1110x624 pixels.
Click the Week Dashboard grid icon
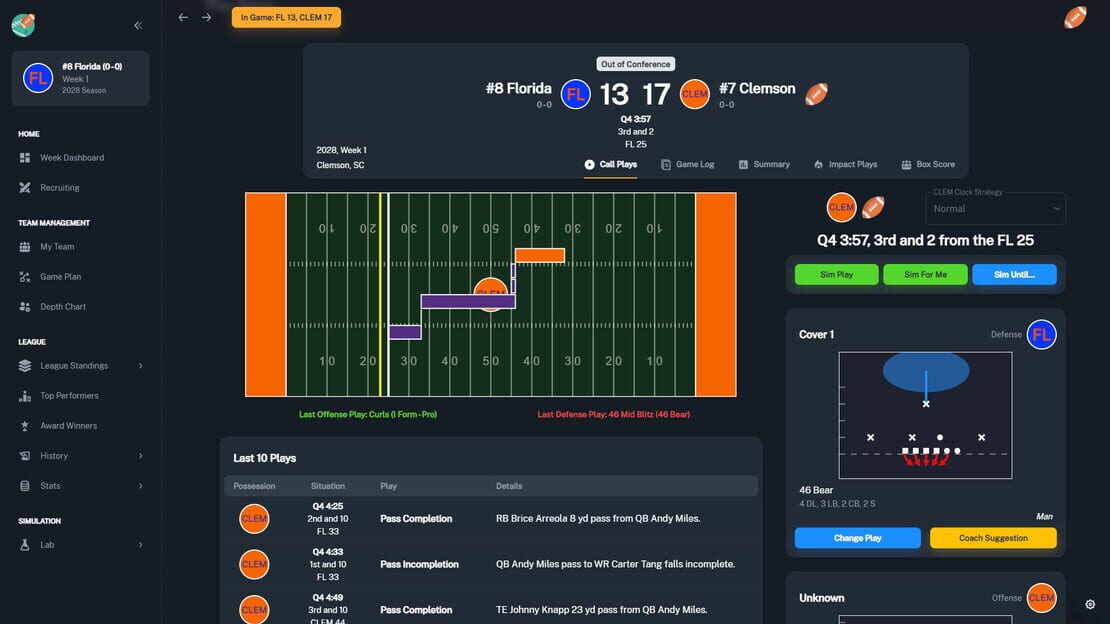tap(25, 157)
